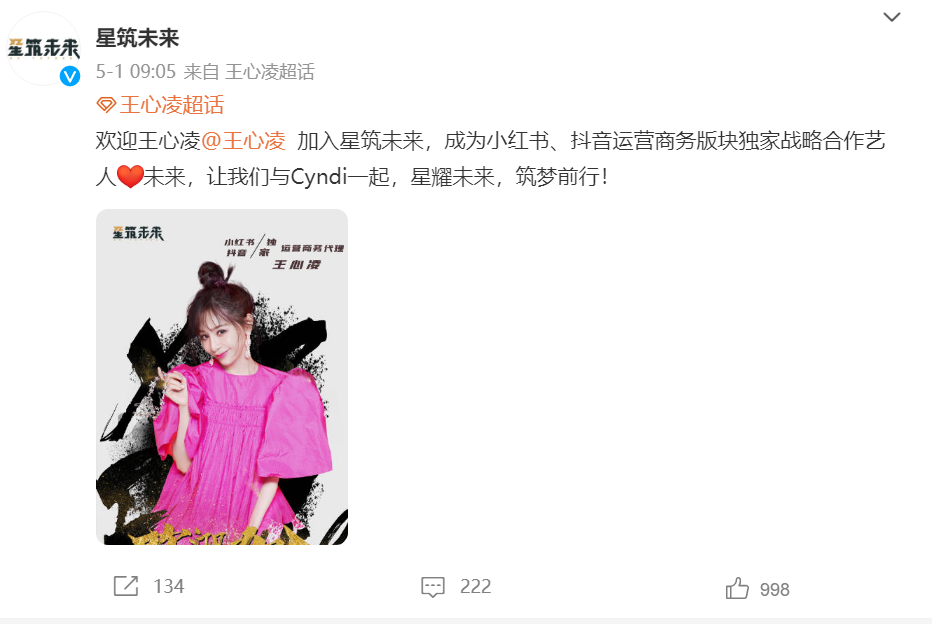Click the 王心凌超话 source in timestamp line
The image size is (932, 624).
pos(270,72)
